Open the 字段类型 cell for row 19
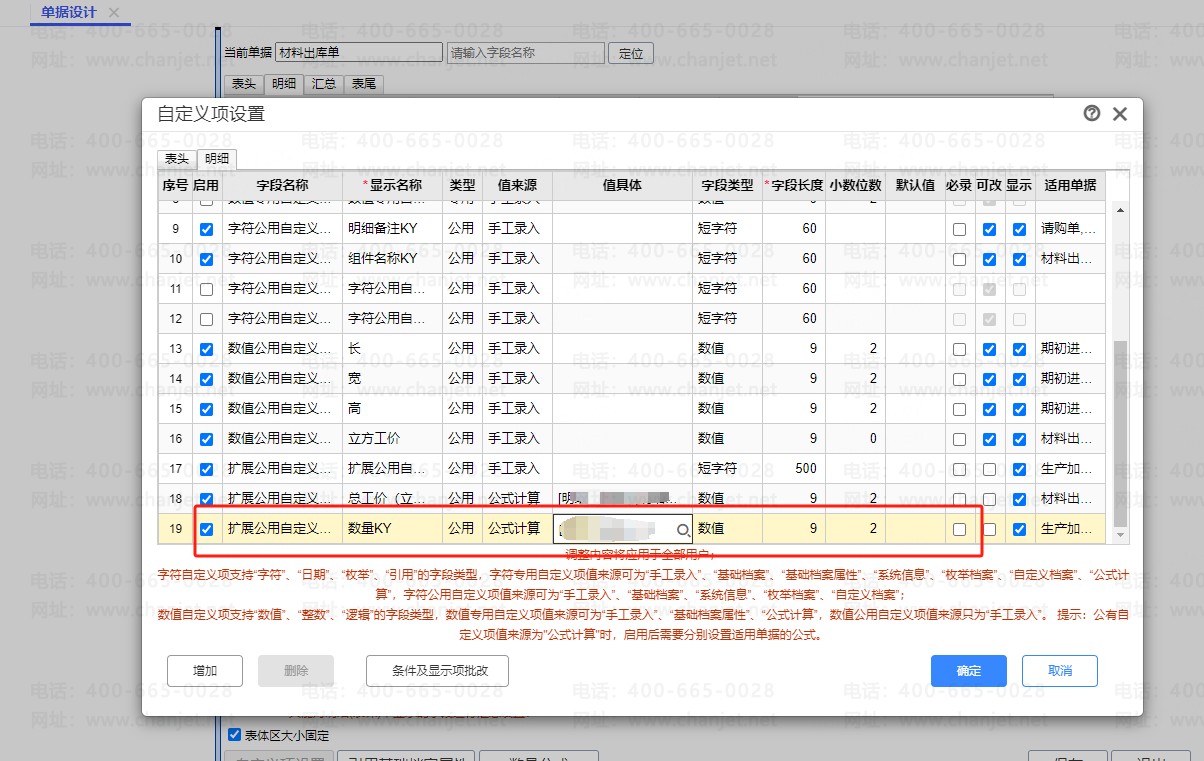This screenshot has height=761, width=1204. click(x=727, y=529)
